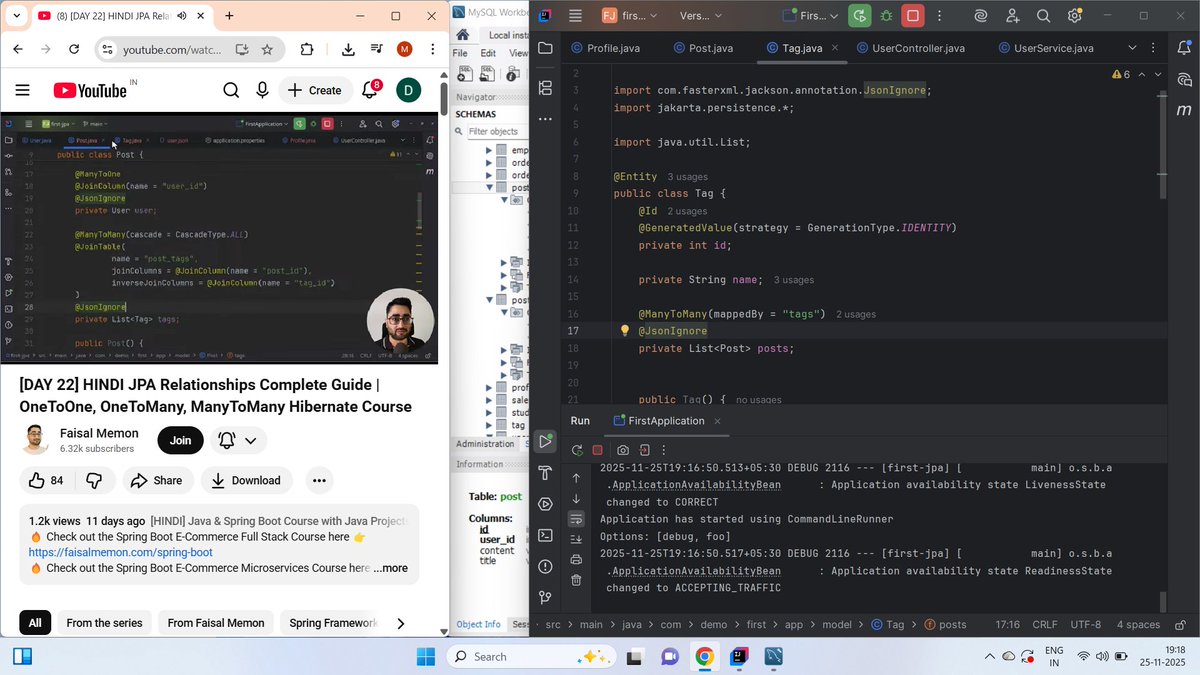Open the FirstApplication run configuration dropdown
1200x675 pixels.
click(811, 16)
